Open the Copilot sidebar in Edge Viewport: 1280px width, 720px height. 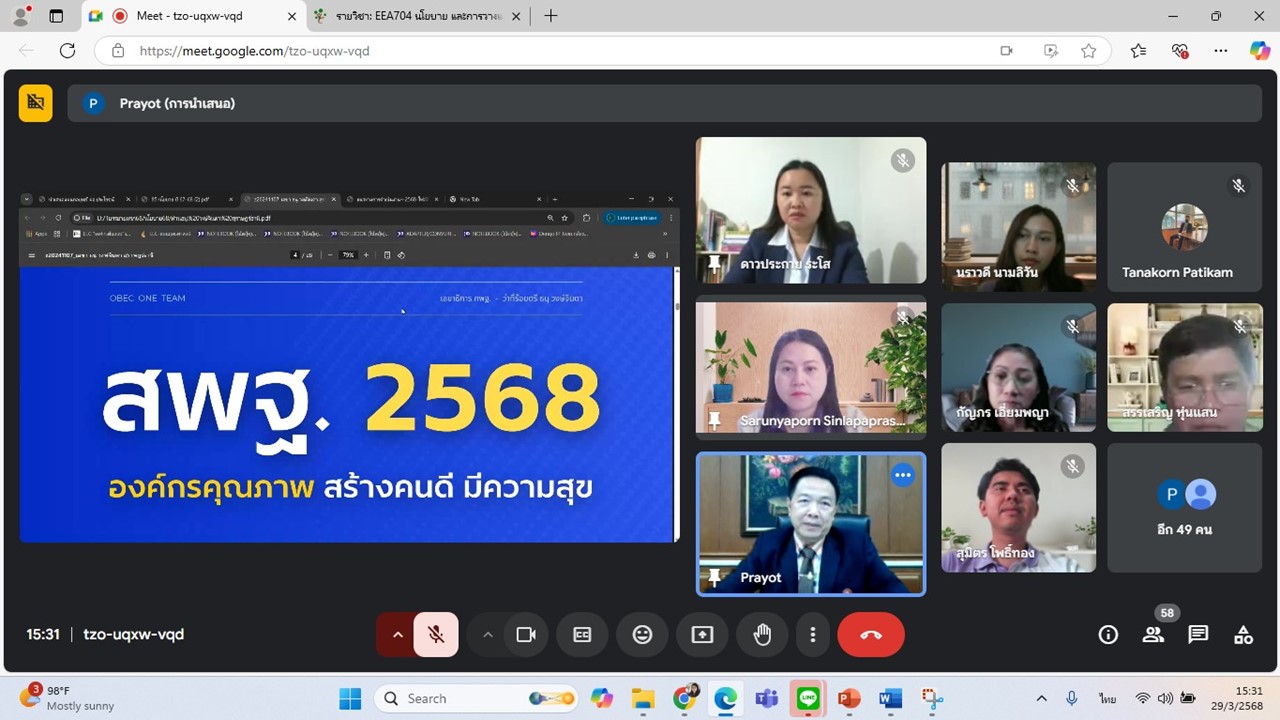click(1259, 51)
